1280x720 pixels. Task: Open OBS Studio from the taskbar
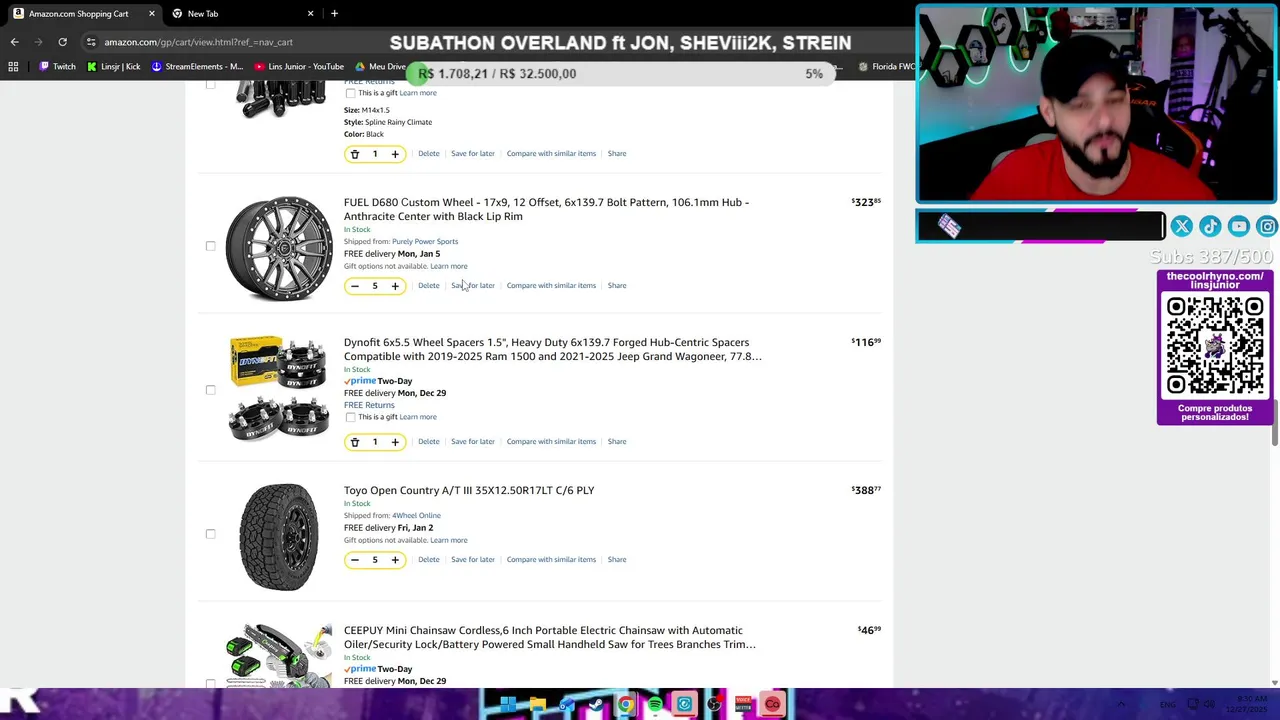714,704
